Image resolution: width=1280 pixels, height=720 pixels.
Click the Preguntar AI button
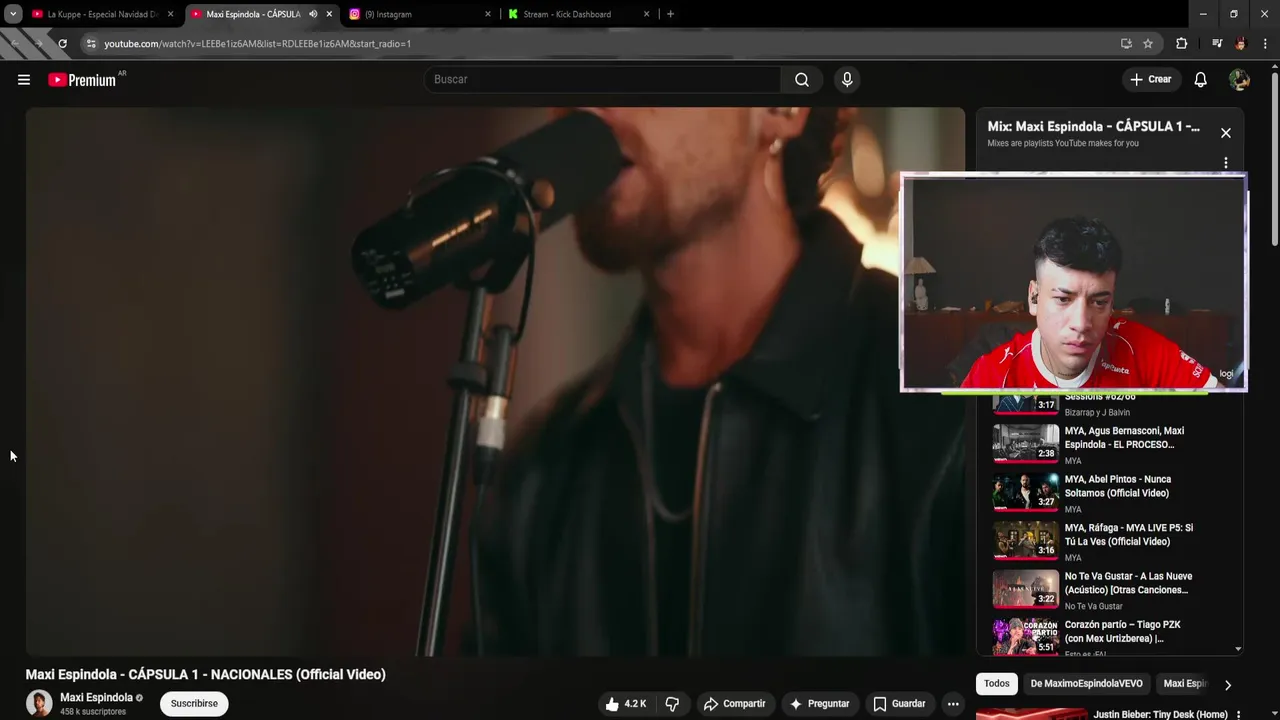820,704
